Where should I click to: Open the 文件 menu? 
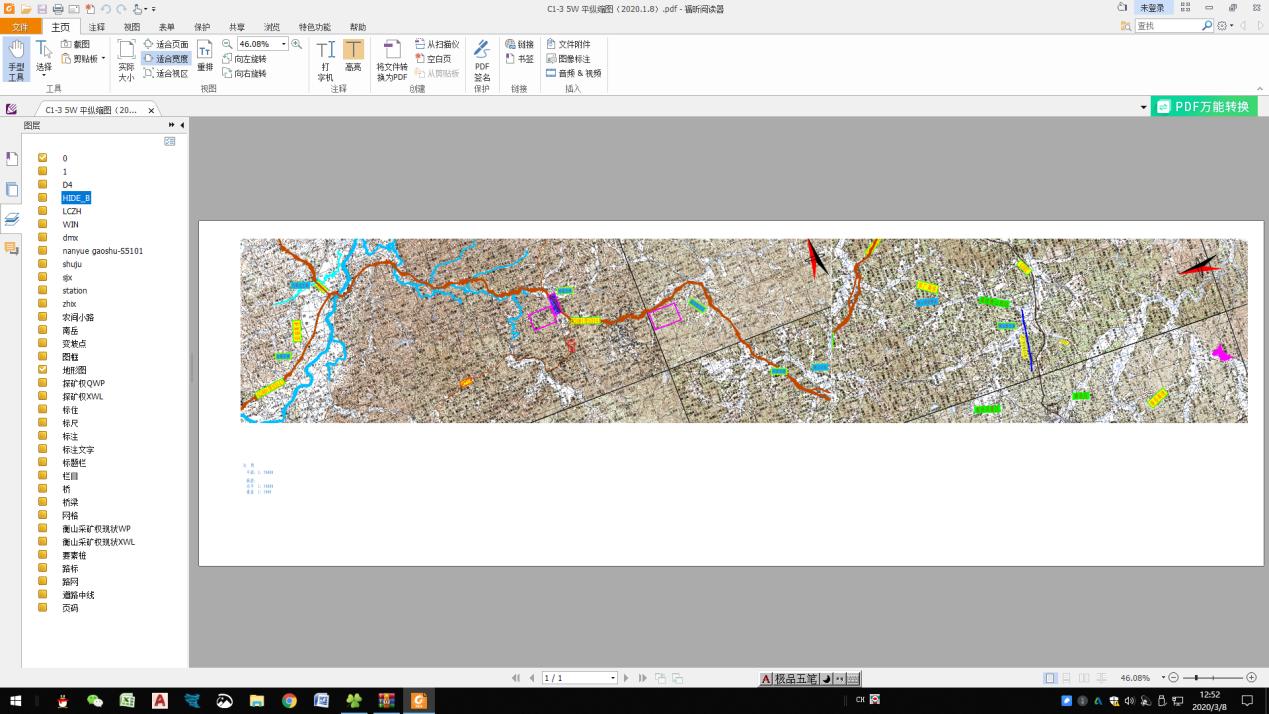pyautogui.click(x=20, y=27)
